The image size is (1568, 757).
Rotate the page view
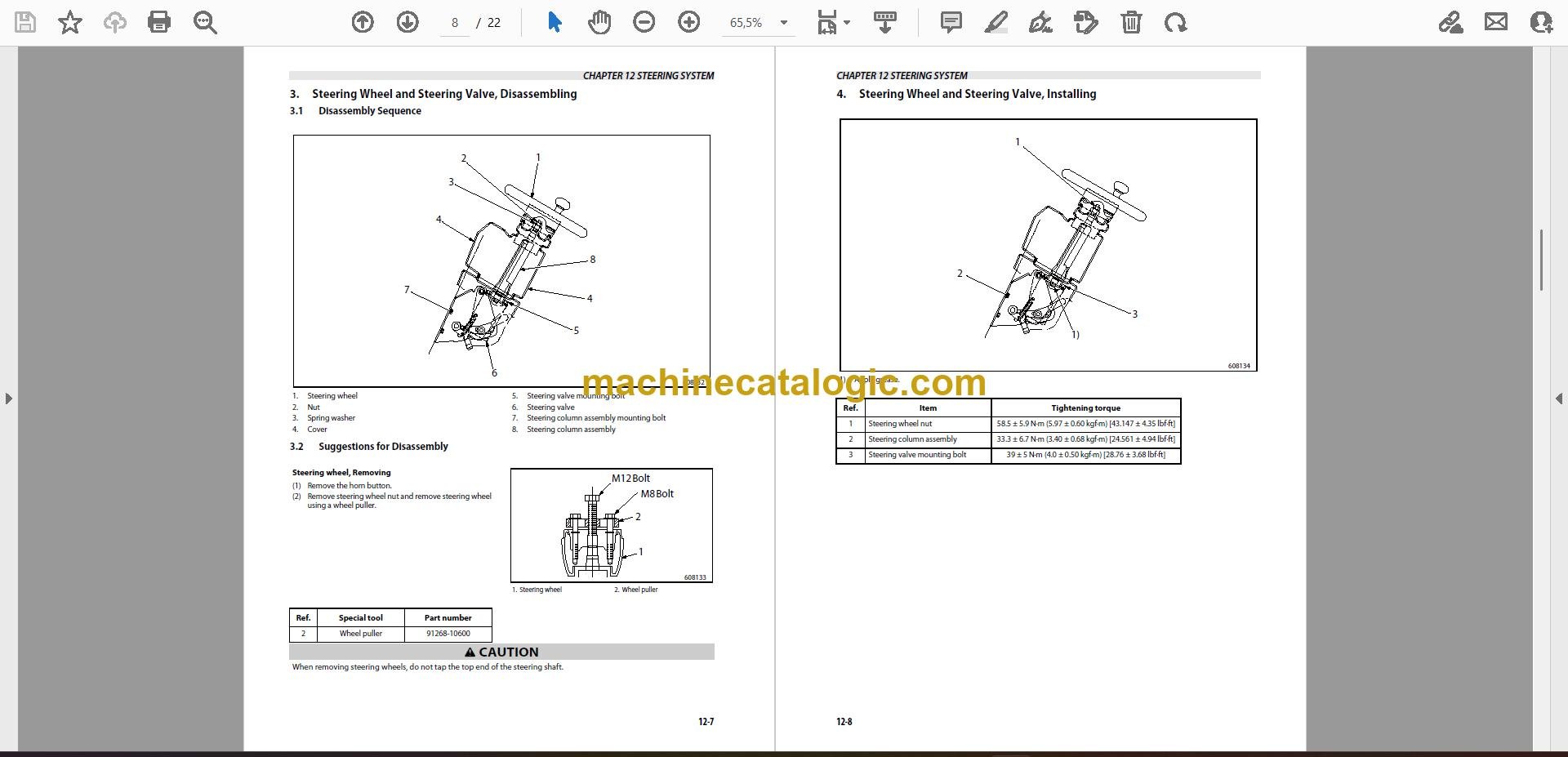(1176, 22)
